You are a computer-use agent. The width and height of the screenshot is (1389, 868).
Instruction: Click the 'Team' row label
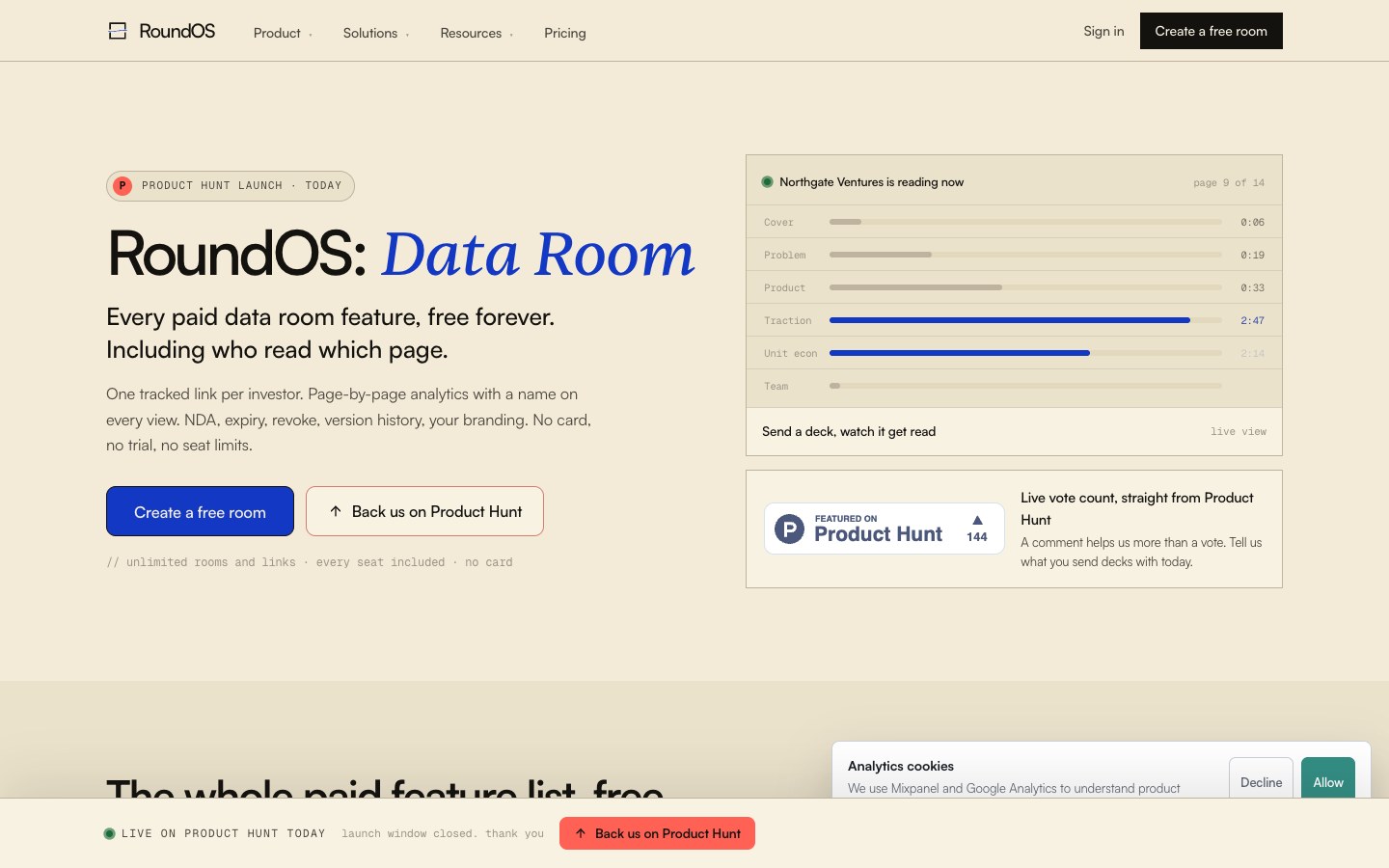click(776, 386)
